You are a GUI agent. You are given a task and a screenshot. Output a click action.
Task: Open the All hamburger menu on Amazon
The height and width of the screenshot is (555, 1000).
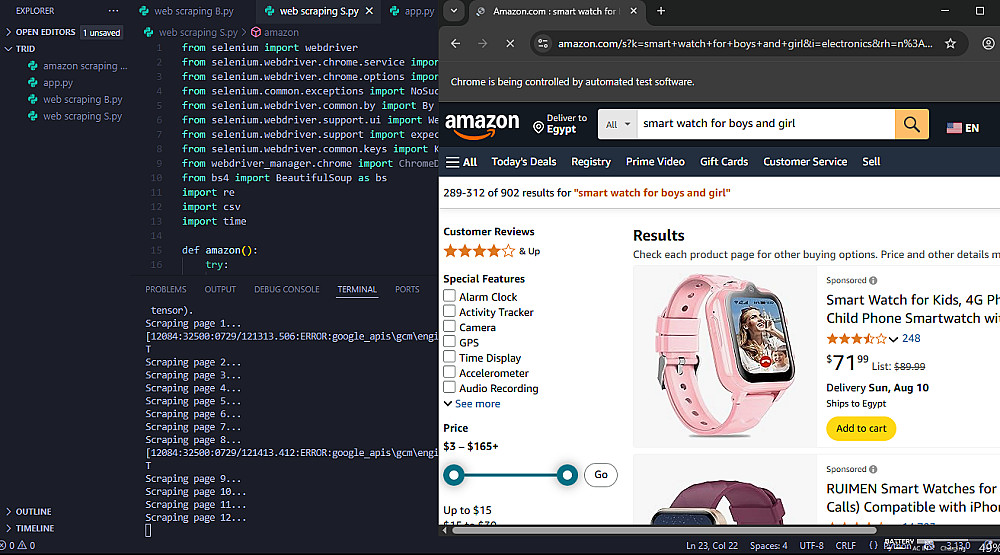461,162
